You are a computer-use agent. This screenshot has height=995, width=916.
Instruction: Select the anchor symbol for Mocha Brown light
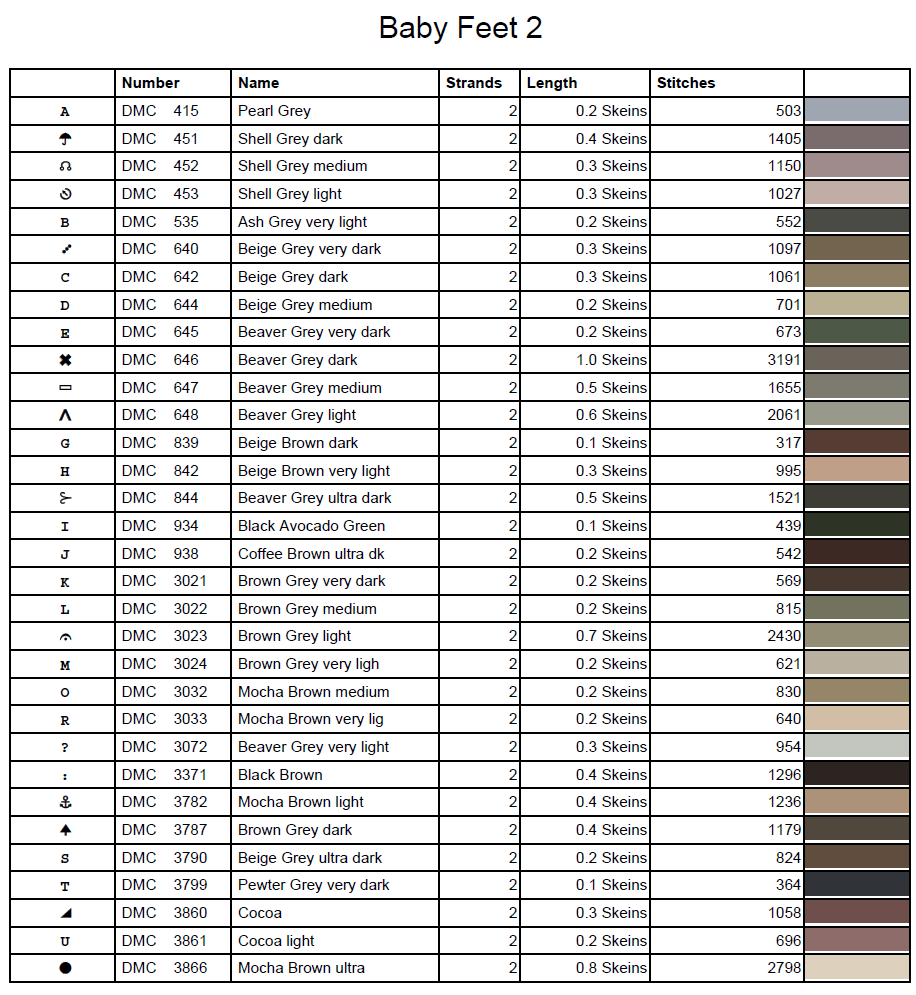(x=65, y=802)
